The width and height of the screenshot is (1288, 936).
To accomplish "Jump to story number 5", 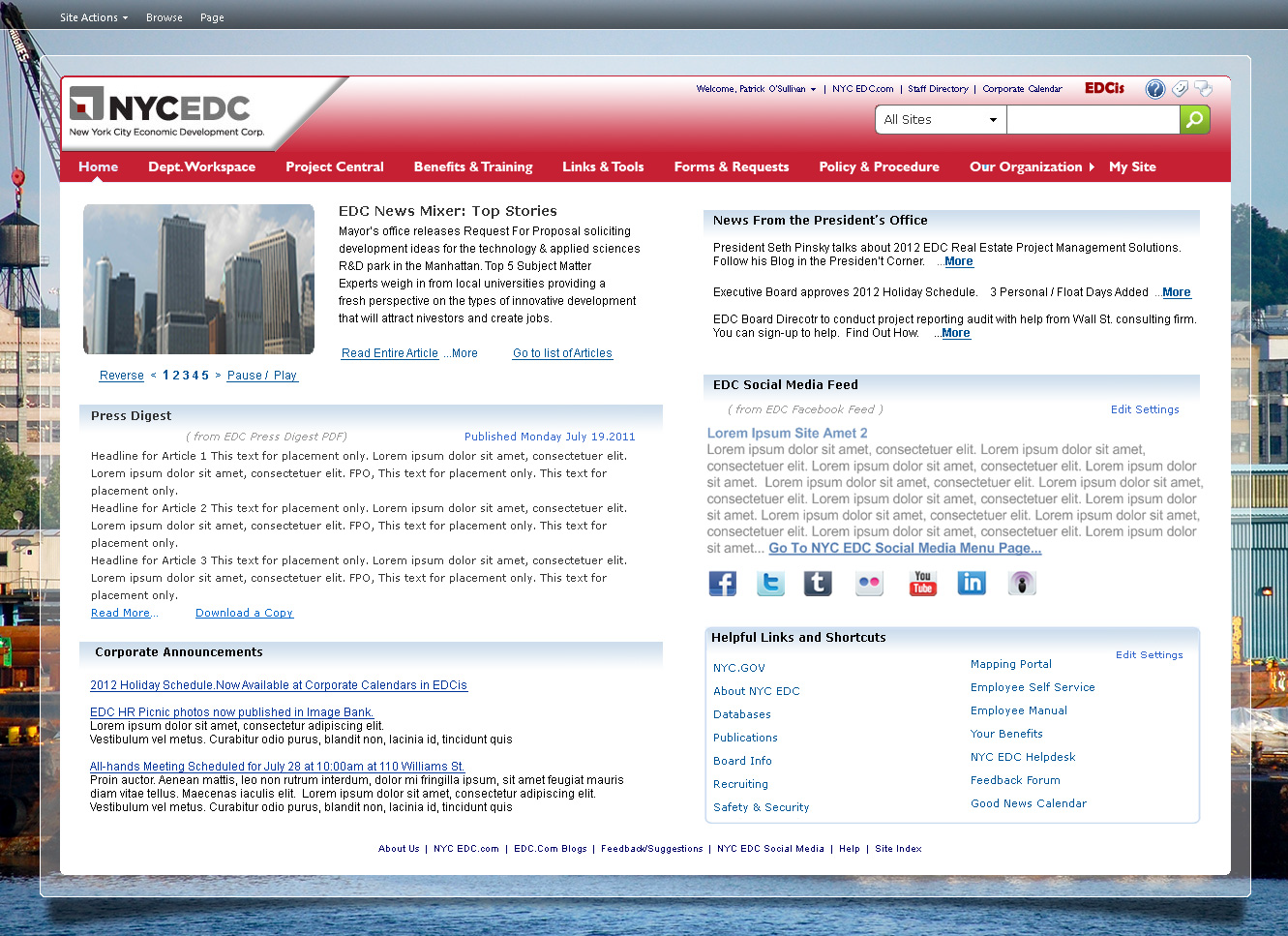I will pyautogui.click(x=205, y=376).
